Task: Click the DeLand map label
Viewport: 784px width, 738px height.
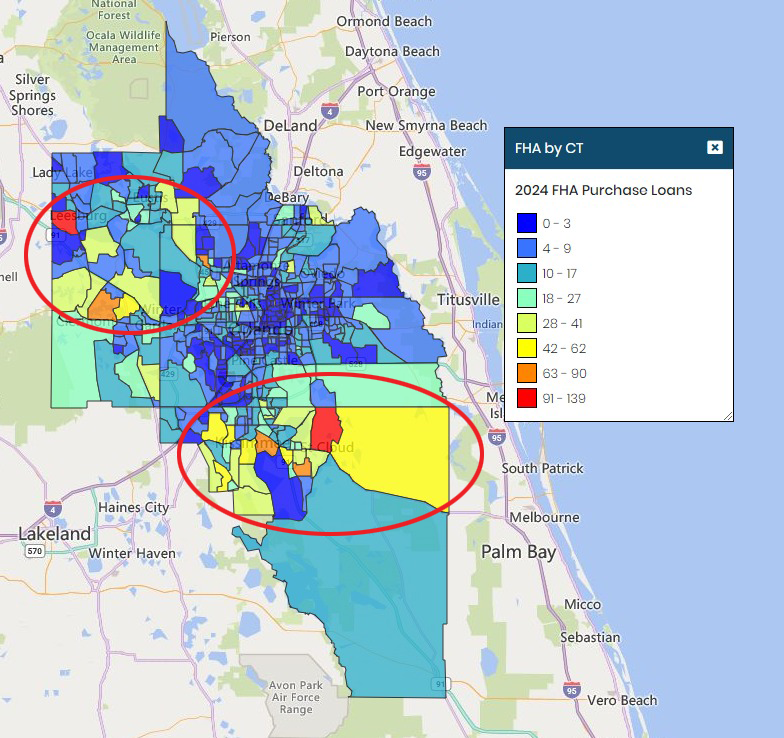Action: 290,126
